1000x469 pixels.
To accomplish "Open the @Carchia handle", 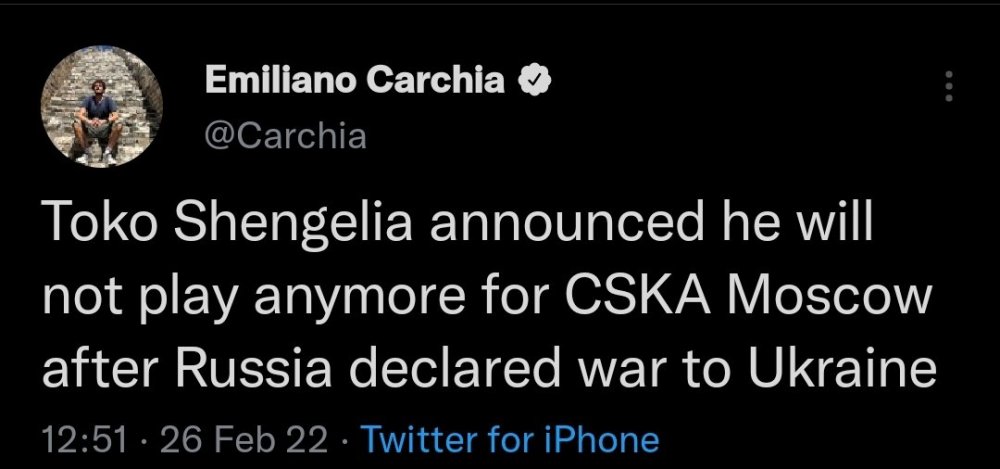I will 285,134.
